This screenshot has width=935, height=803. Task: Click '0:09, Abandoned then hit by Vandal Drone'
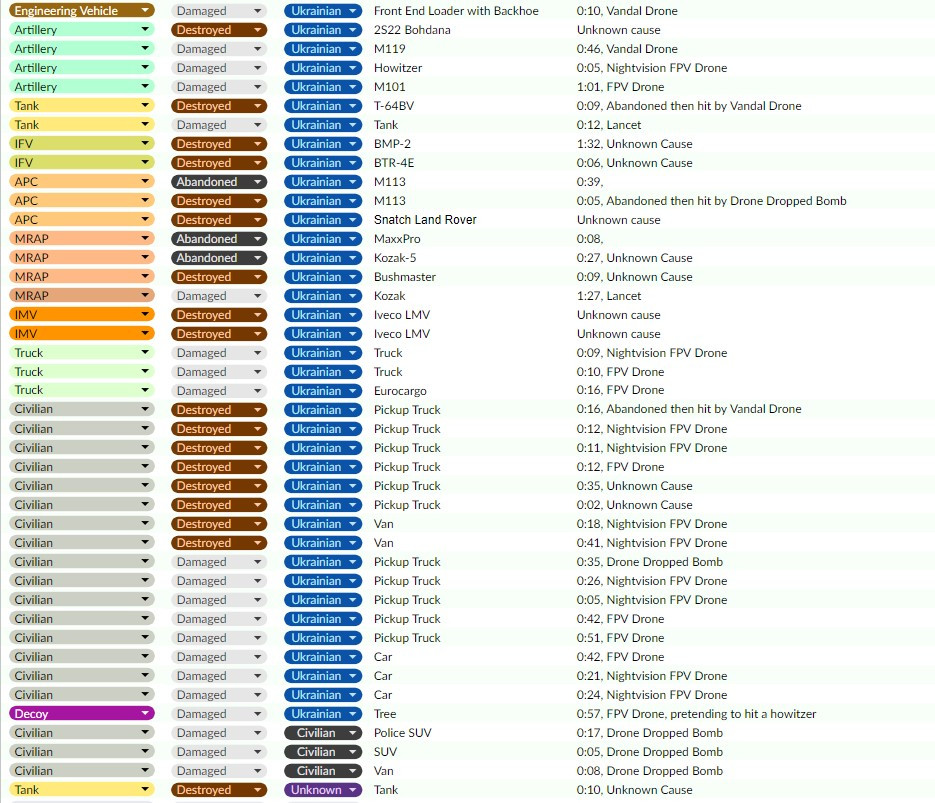tap(689, 106)
